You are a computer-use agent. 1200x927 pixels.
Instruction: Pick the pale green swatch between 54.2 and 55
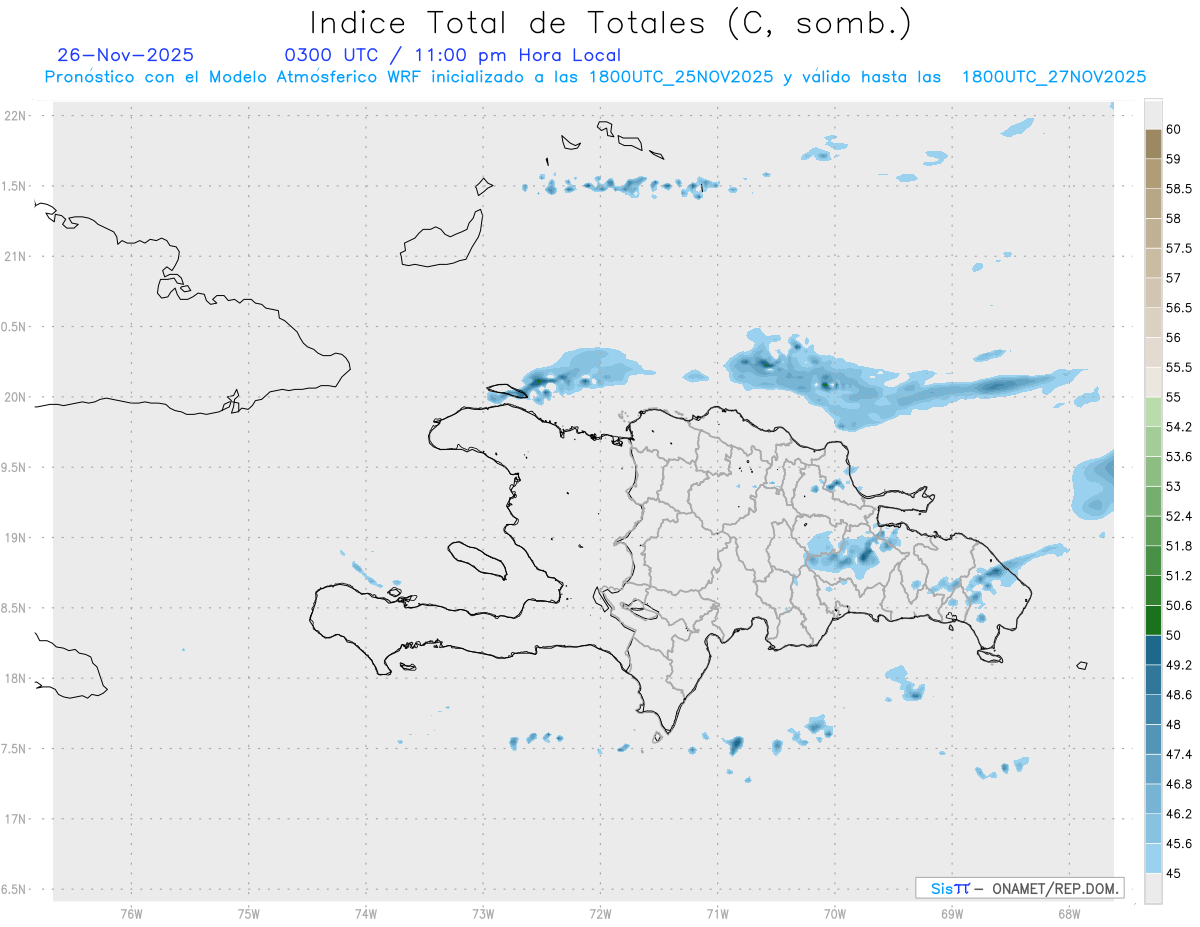point(1153,412)
